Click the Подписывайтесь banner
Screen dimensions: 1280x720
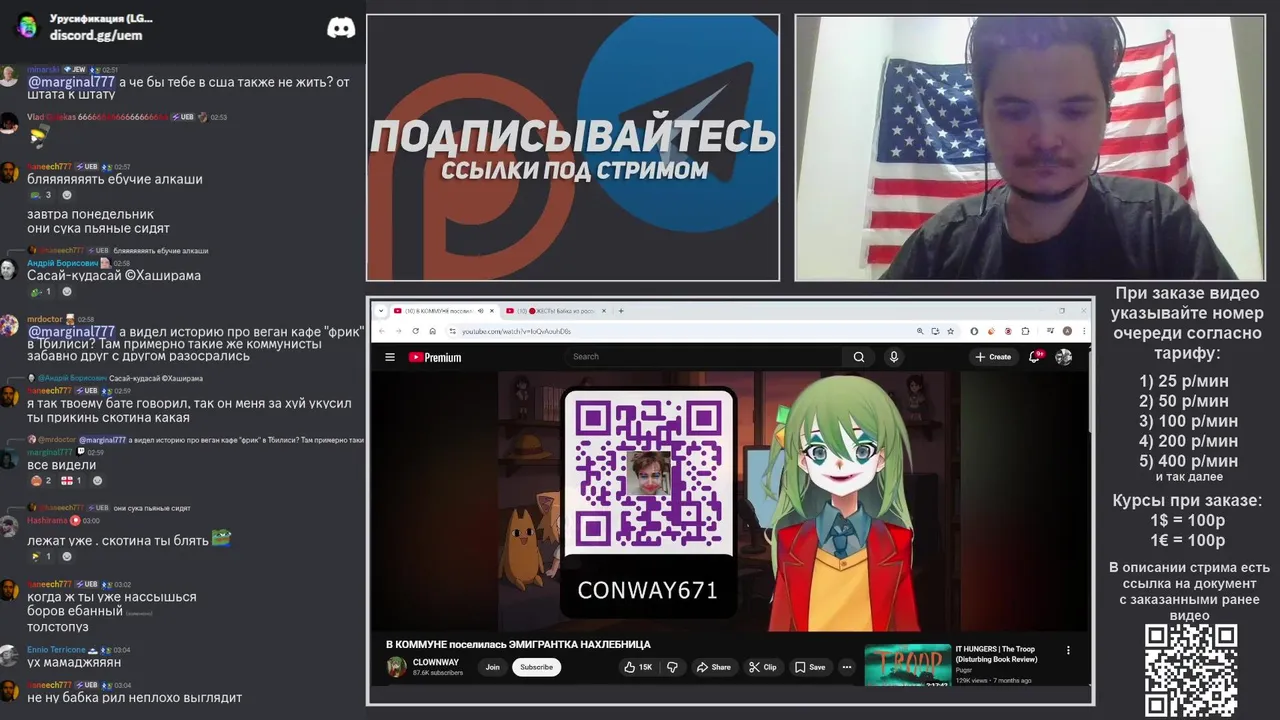573,147
